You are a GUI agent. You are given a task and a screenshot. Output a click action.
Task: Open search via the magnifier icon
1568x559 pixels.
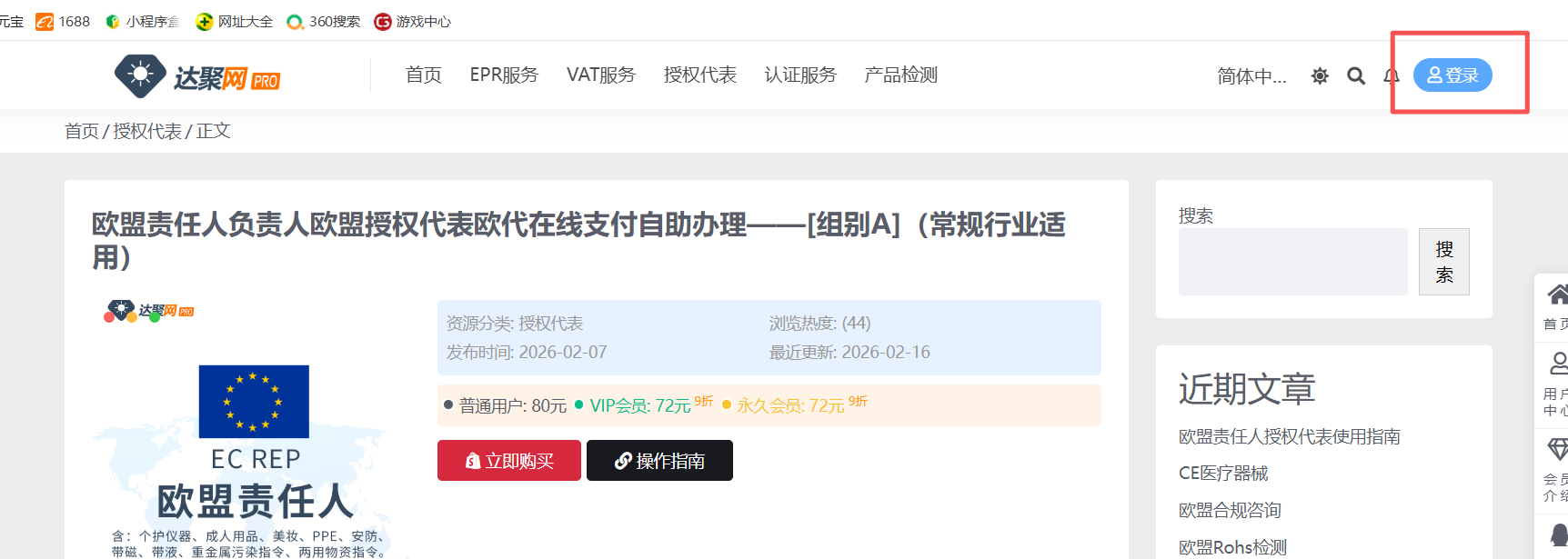[1356, 76]
